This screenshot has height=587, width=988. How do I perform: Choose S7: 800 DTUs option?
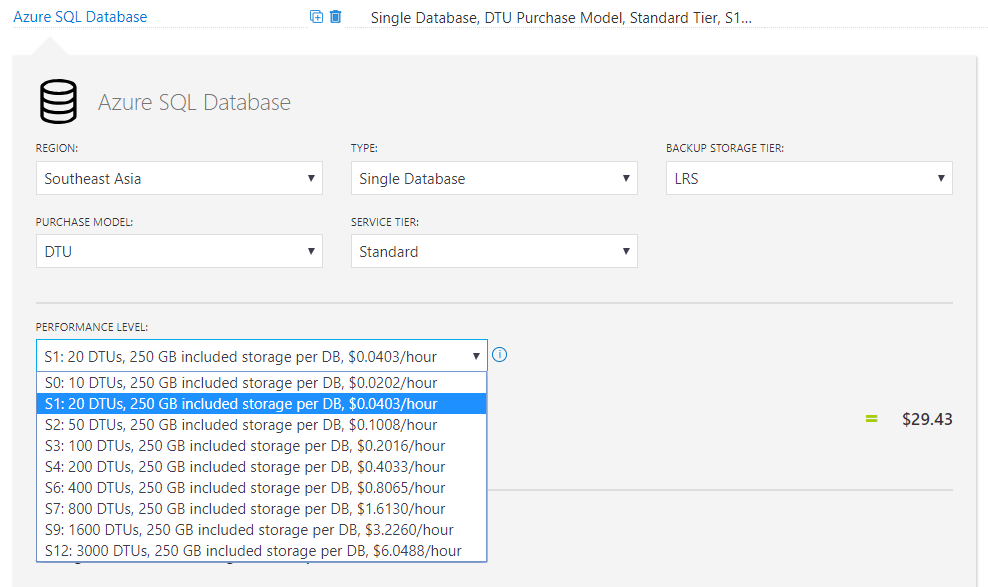click(261, 509)
